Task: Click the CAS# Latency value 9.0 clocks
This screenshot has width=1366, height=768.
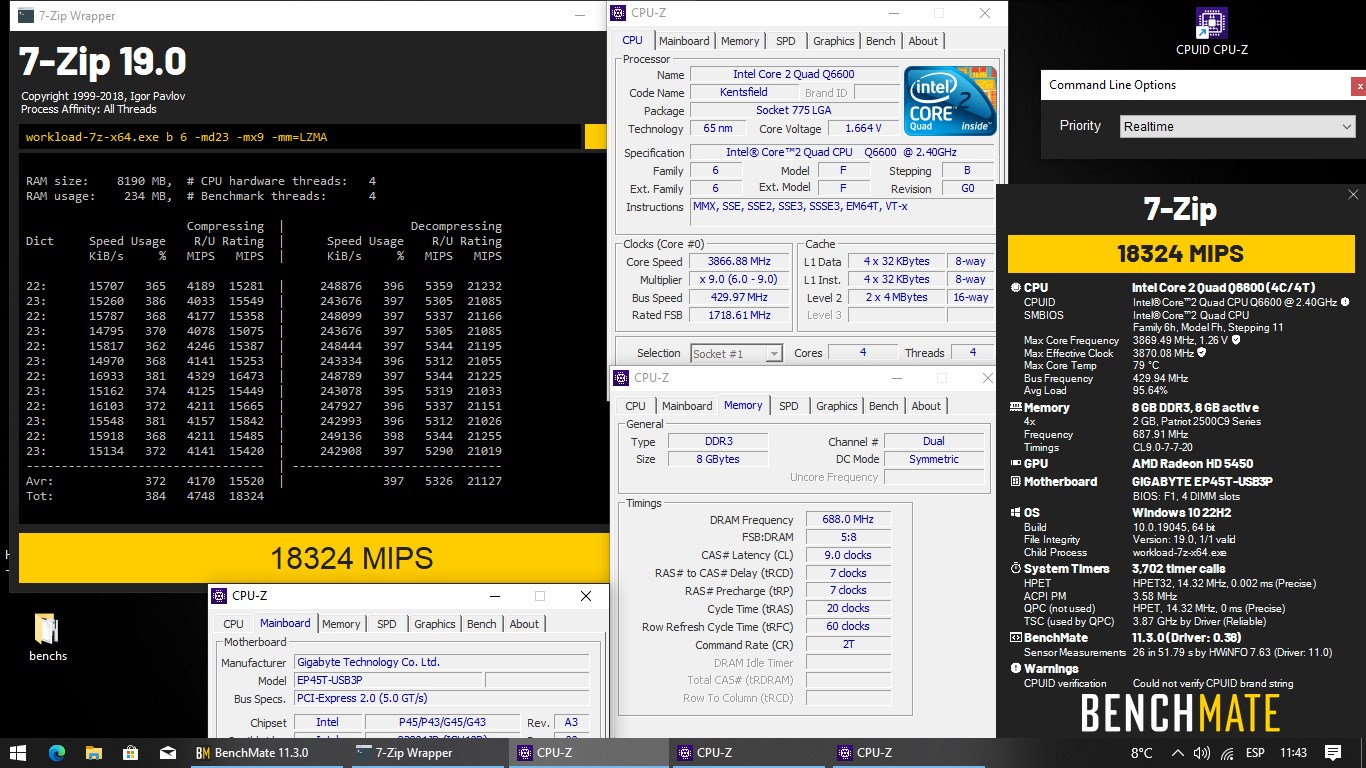Action: click(x=848, y=556)
